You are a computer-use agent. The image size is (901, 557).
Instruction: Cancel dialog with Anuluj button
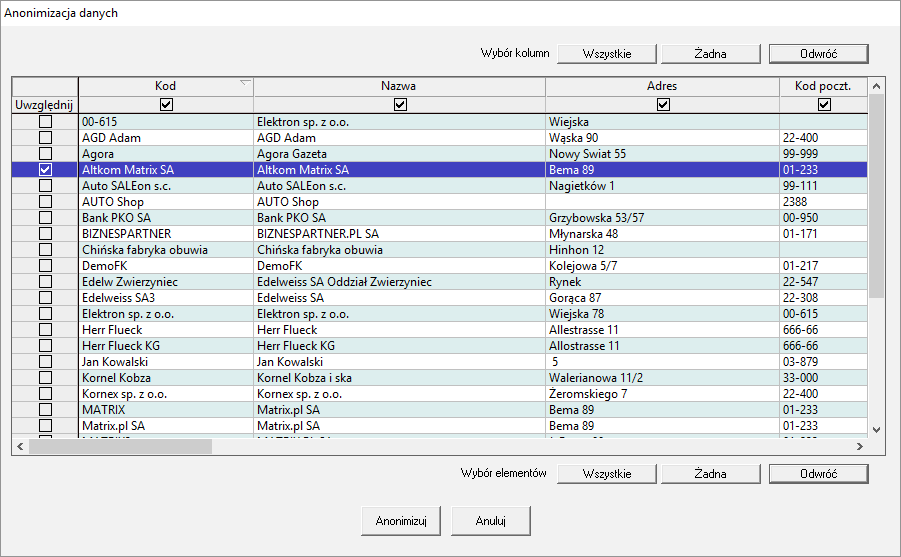pos(490,521)
